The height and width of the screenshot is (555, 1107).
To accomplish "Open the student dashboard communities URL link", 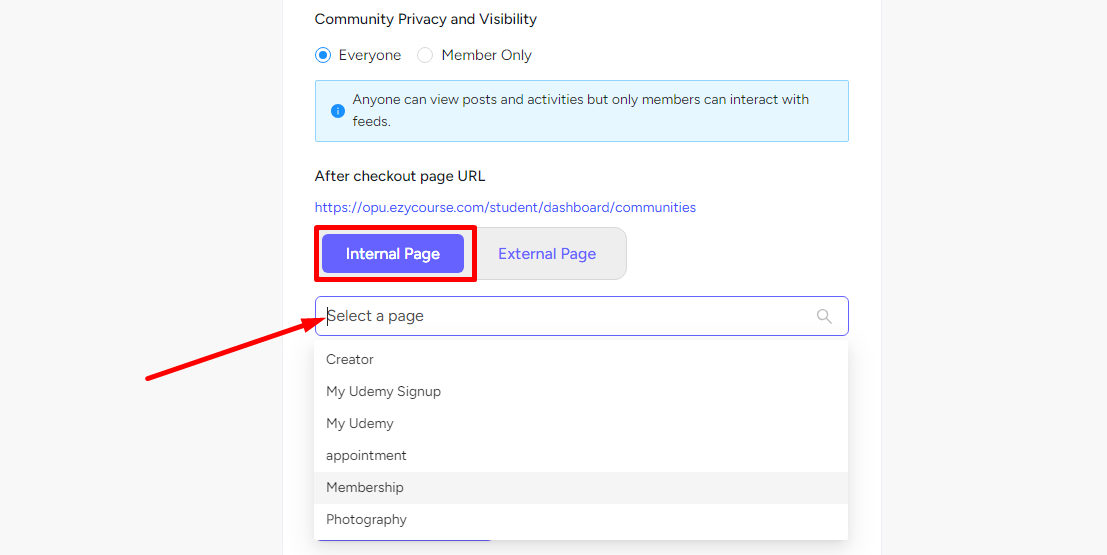I will (x=505, y=208).
